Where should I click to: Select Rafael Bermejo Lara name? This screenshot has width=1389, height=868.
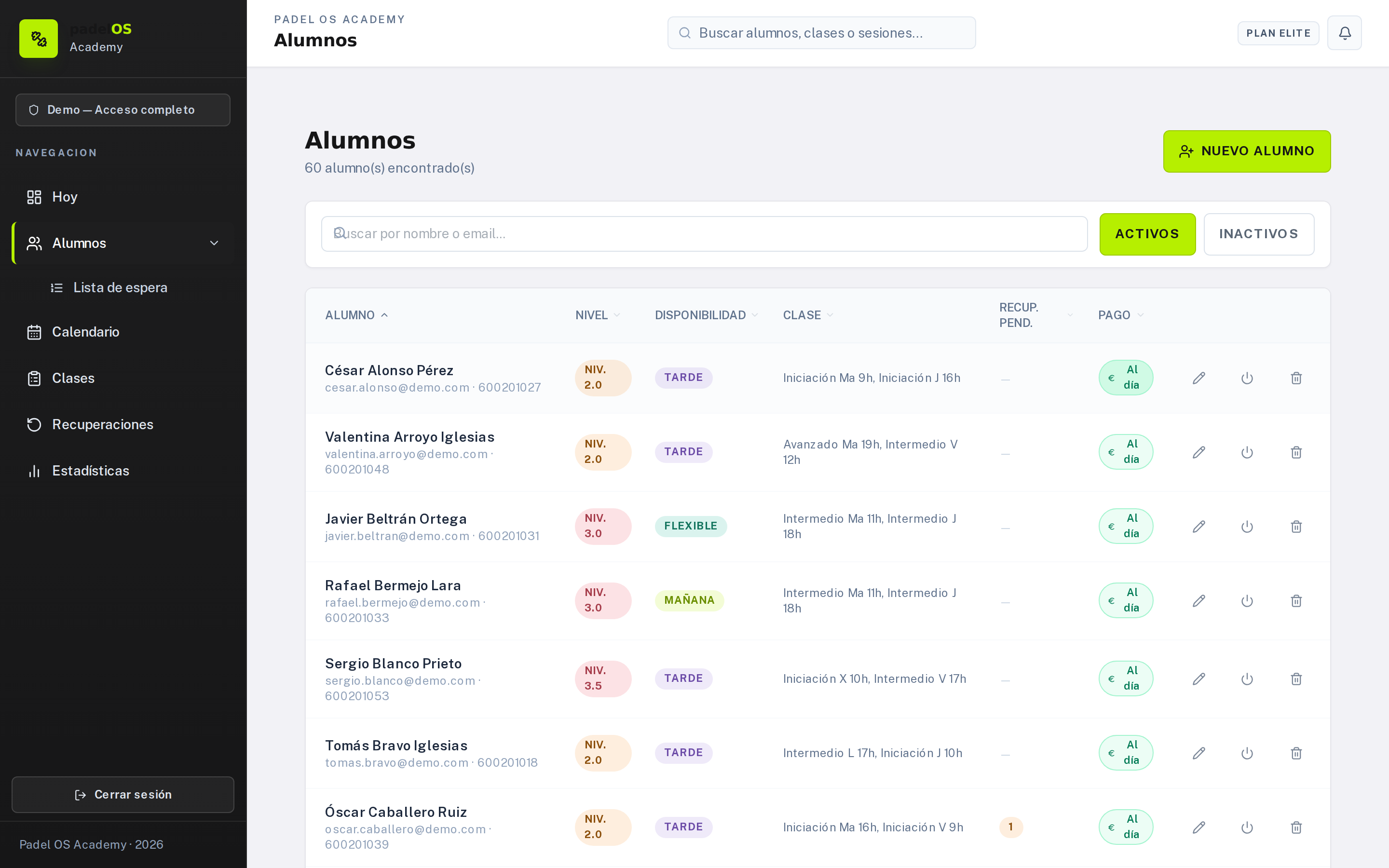[393, 585]
